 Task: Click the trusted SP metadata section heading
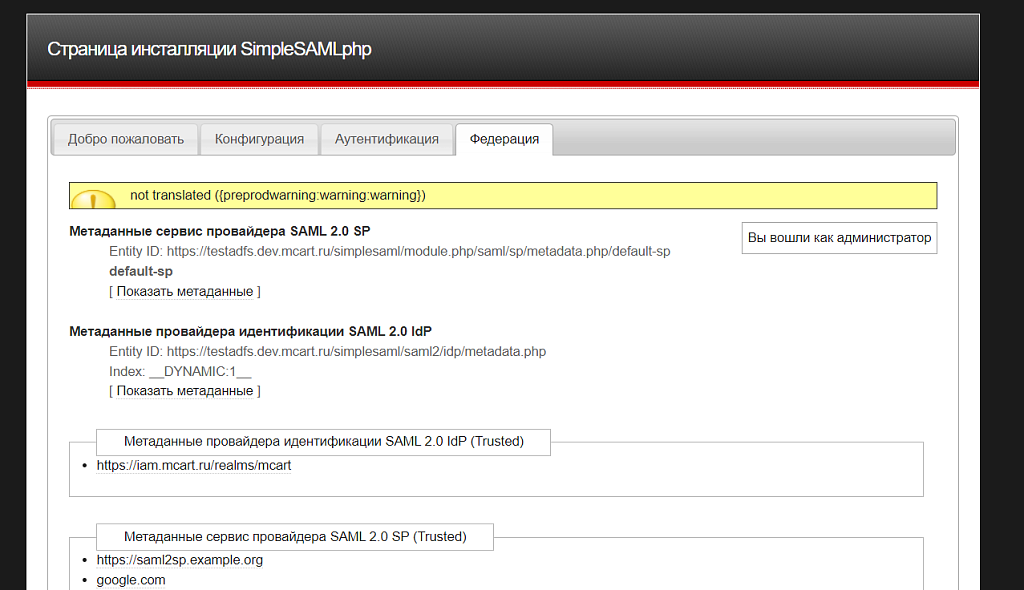point(294,536)
